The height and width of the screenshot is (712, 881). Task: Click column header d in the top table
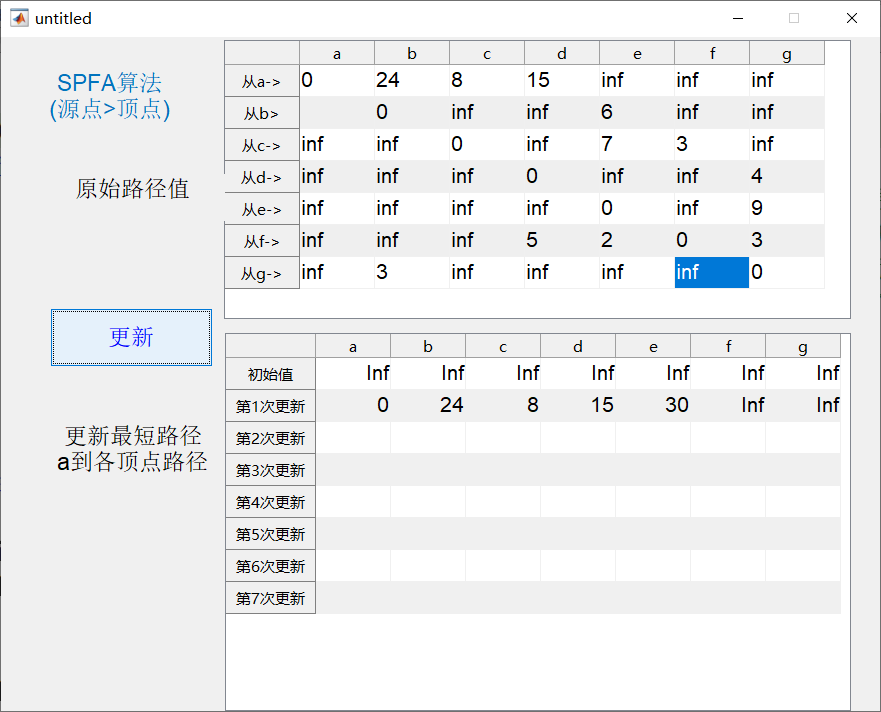(x=561, y=53)
